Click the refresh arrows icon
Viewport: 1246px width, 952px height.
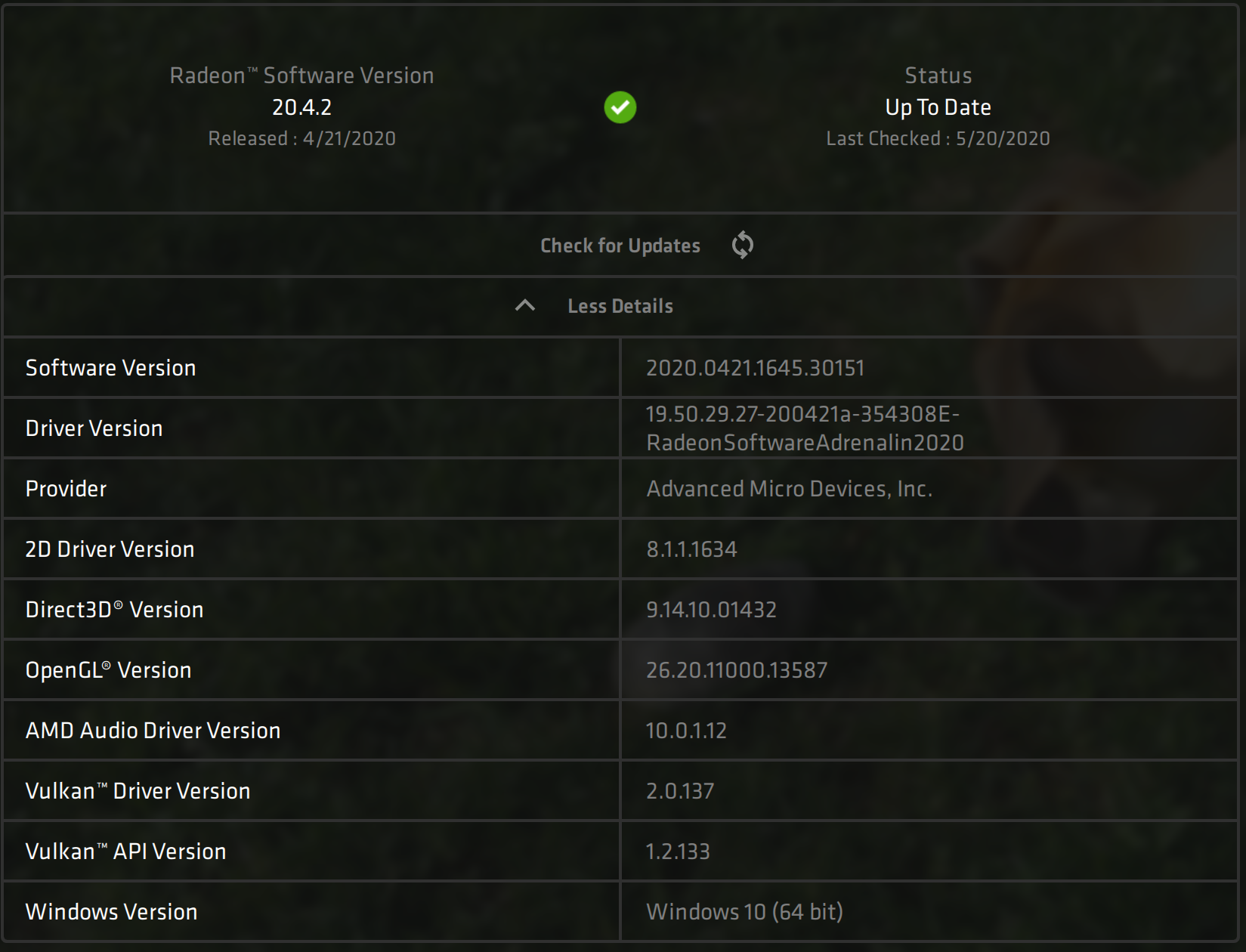pyautogui.click(x=742, y=245)
